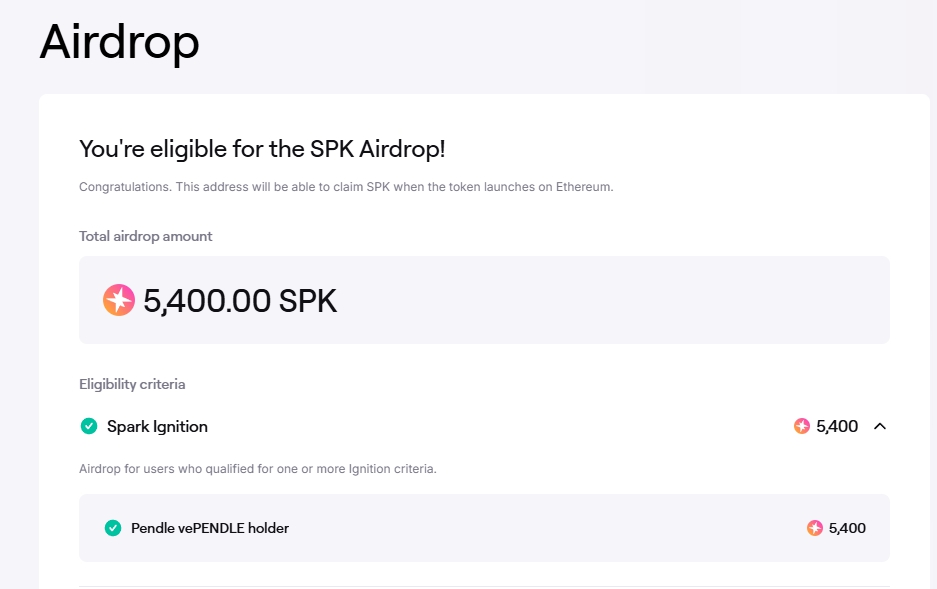Click the SPK icon in Spark Ignition row

801,426
